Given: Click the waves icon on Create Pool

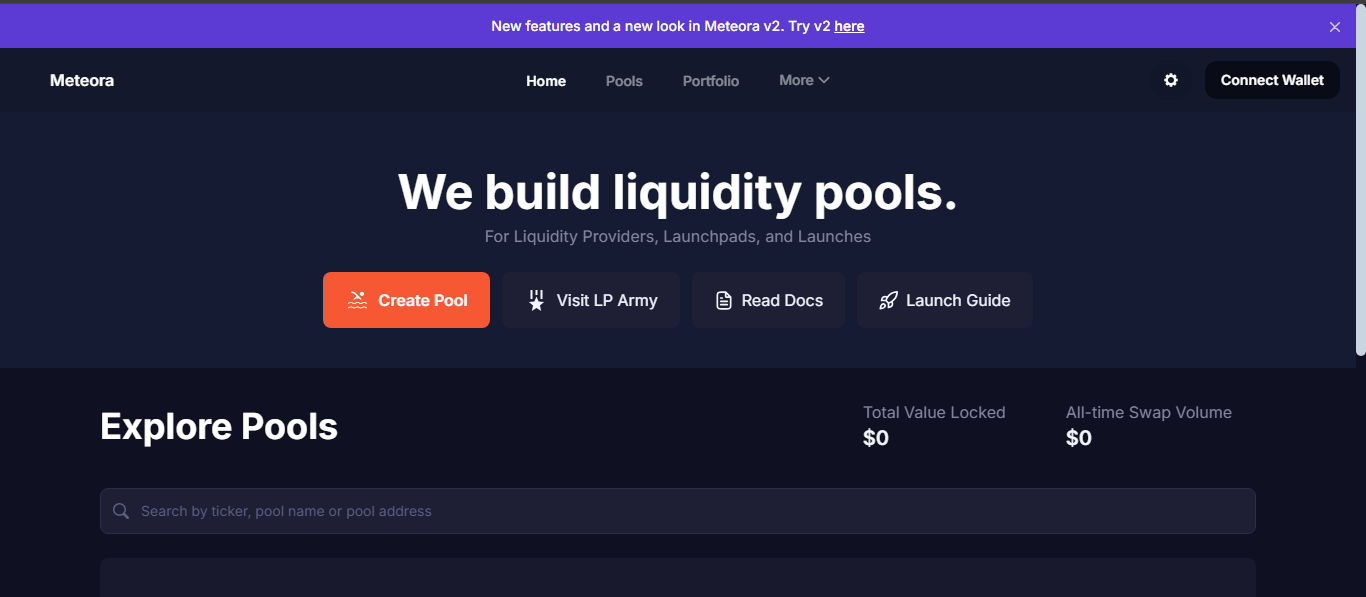Looking at the screenshot, I should click(x=357, y=300).
